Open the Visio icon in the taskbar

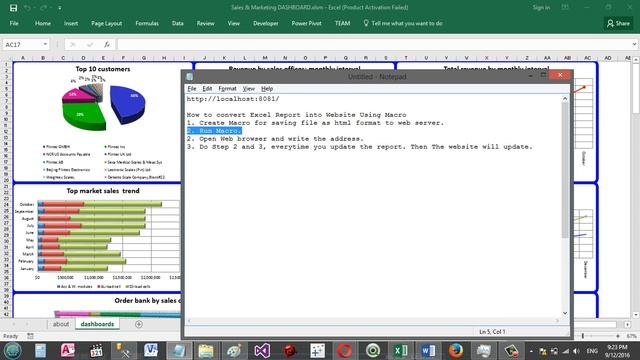151,351
